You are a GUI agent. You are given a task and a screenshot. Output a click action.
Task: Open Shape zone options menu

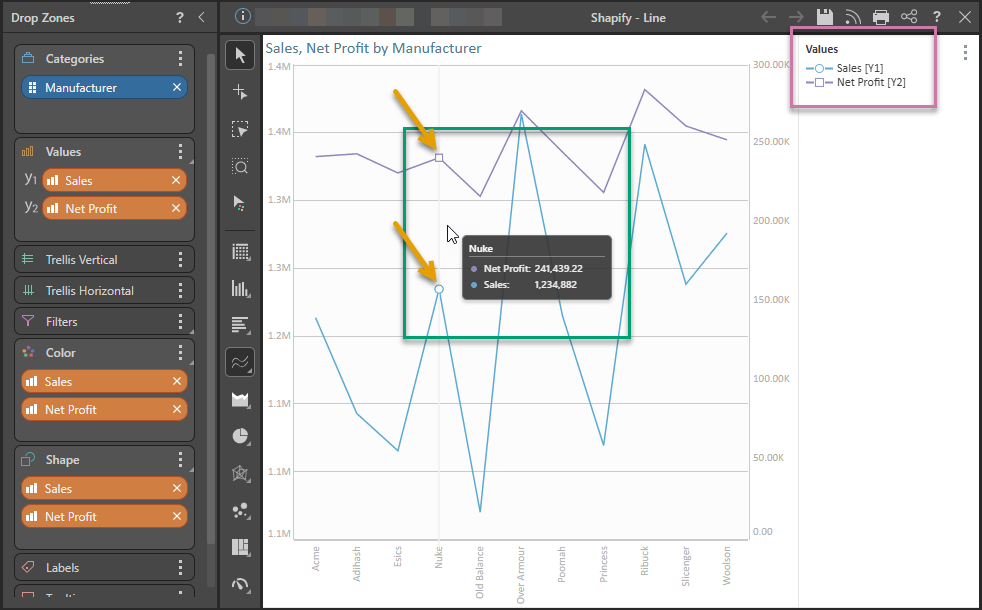(x=180, y=460)
